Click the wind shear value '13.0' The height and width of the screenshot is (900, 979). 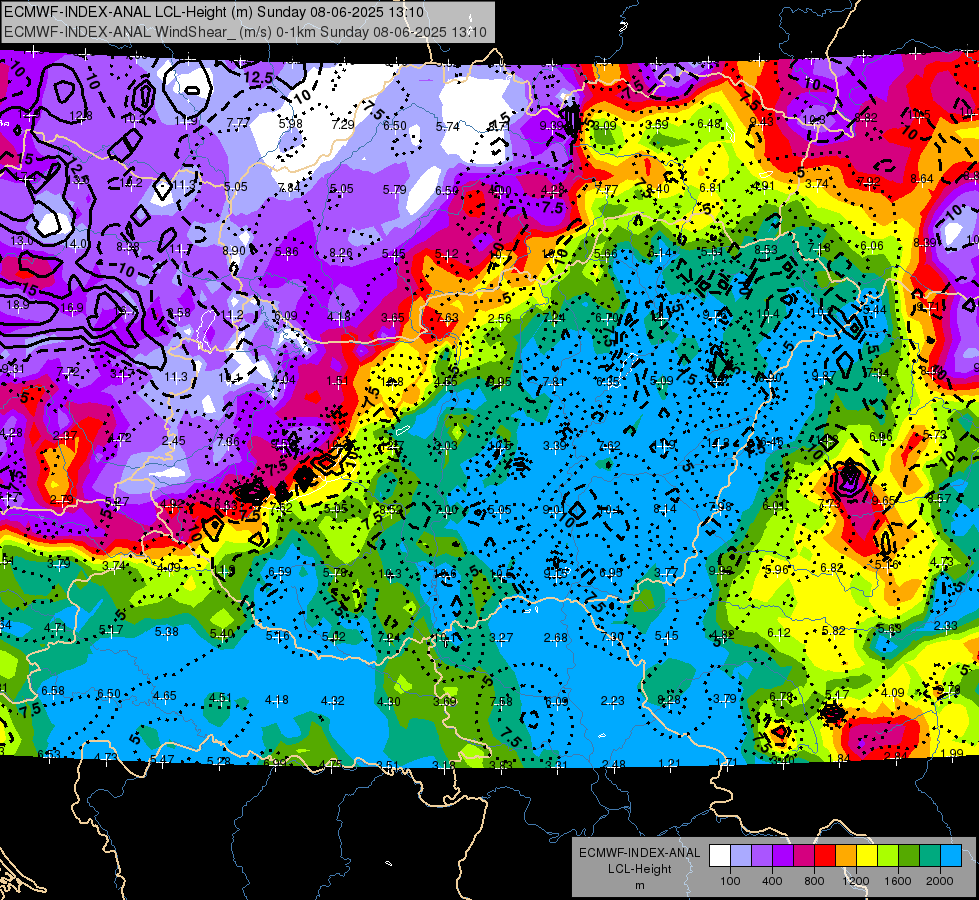coord(22,240)
